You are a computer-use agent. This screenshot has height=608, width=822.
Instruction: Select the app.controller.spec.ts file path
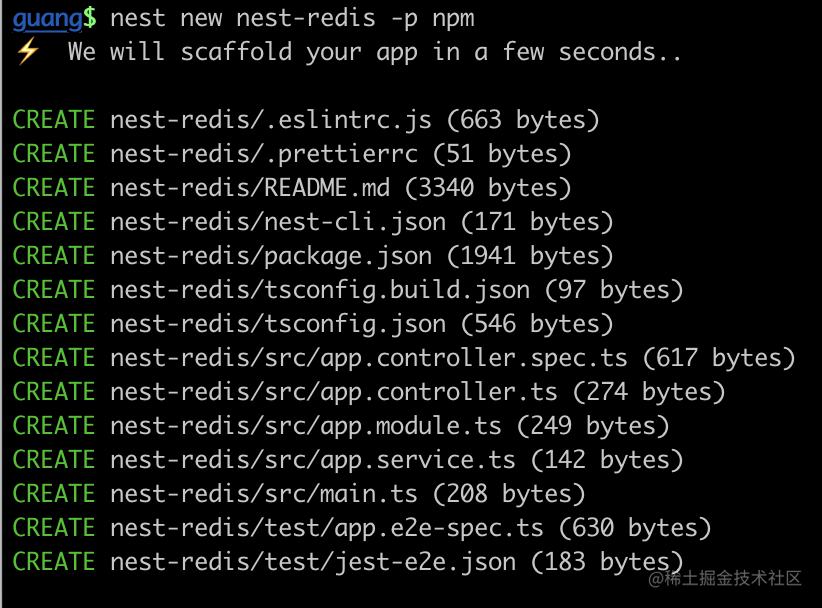369,358
